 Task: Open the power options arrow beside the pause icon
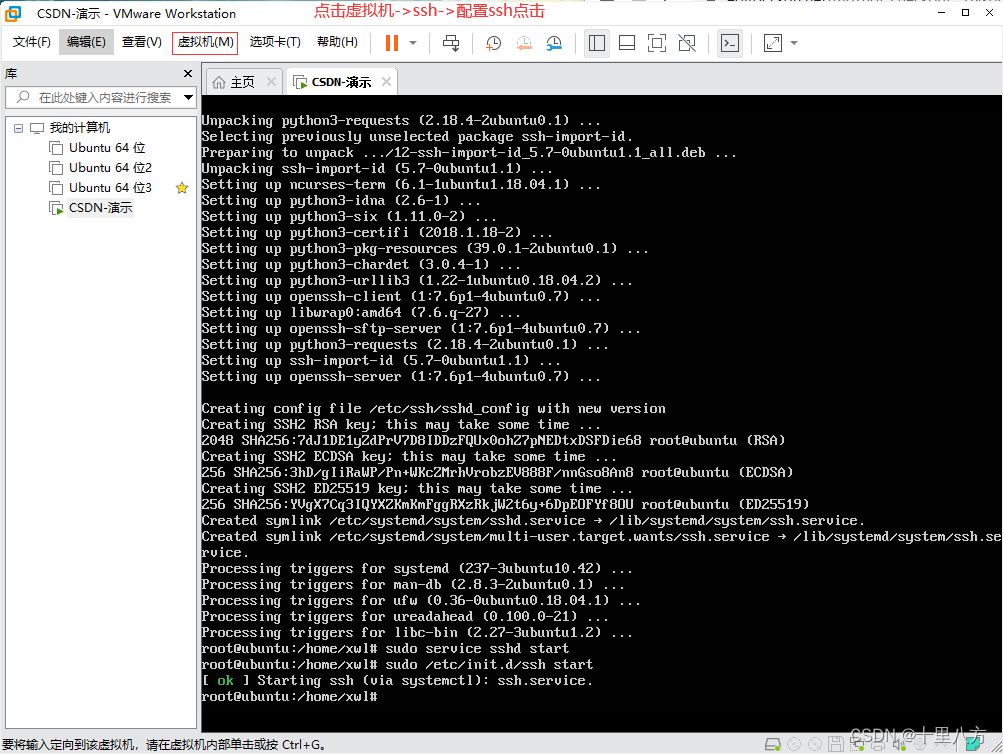pyautogui.click(x=413, y=43)
